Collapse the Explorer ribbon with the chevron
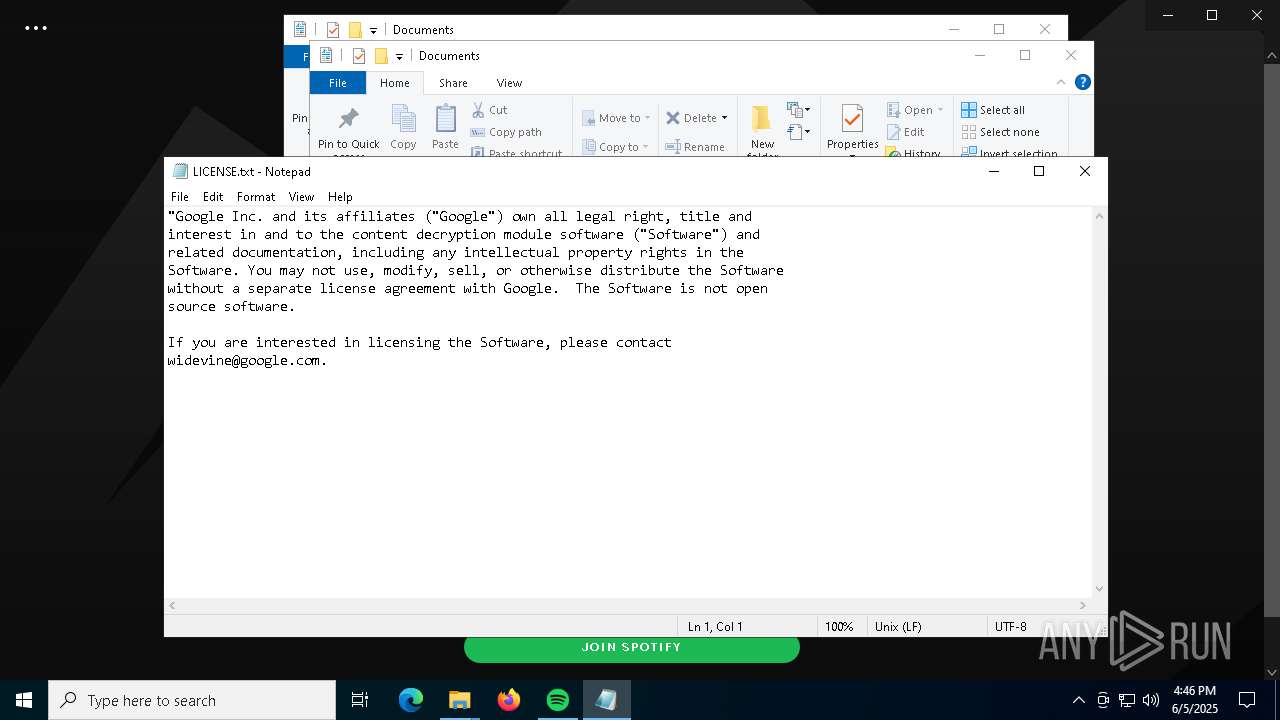The width and height of the screenshot is (1280, 720). pyautogui.click(x=1061, y=82)
